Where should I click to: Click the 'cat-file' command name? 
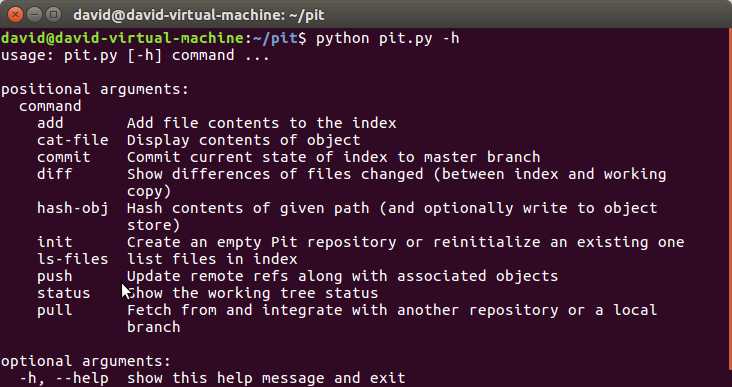coord(72,140)
